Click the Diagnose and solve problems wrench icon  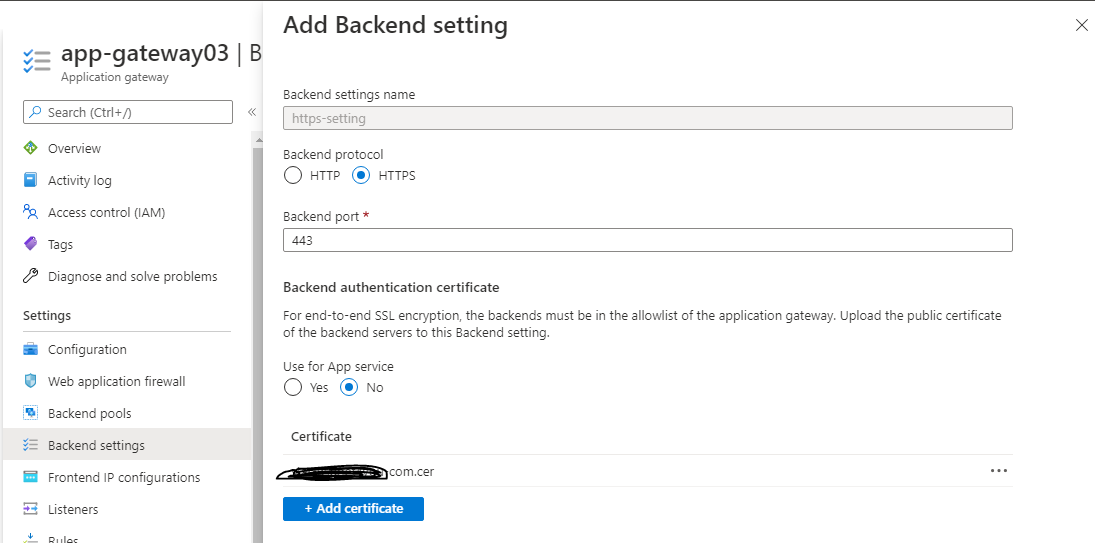point(30,276)
